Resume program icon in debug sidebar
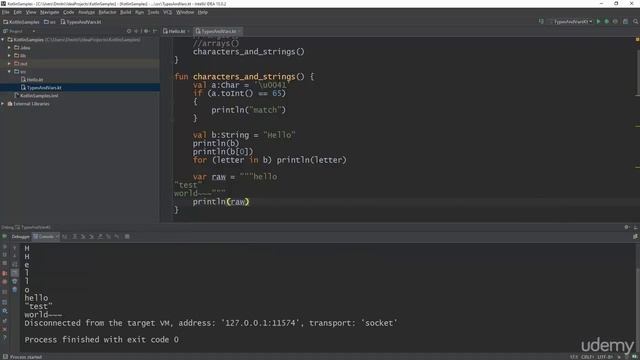Viewport: 640px width, 360px height. point(4,247)
